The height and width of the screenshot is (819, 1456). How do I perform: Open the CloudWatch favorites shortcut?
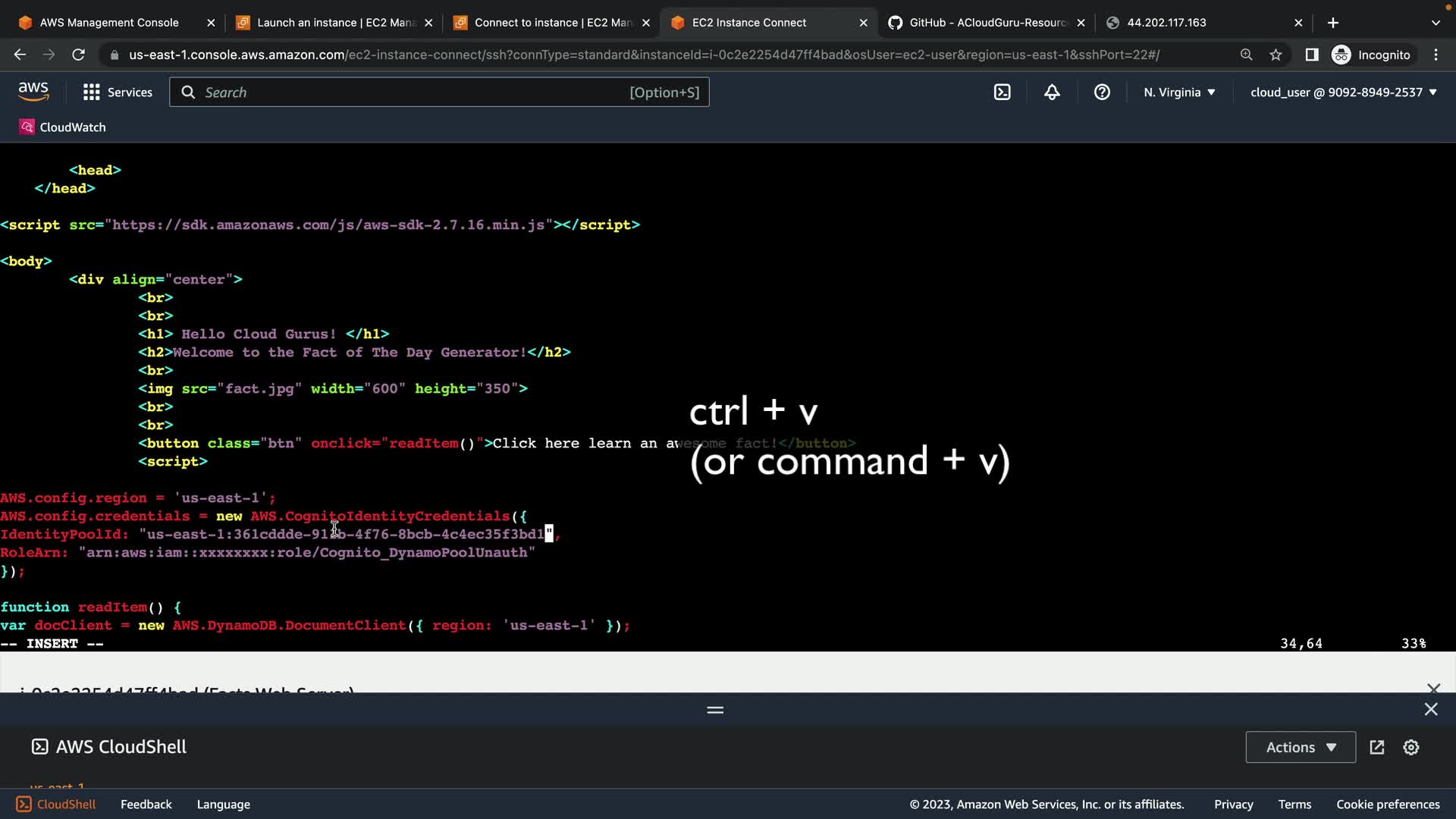pyautogui.click(x=63, y=127)
